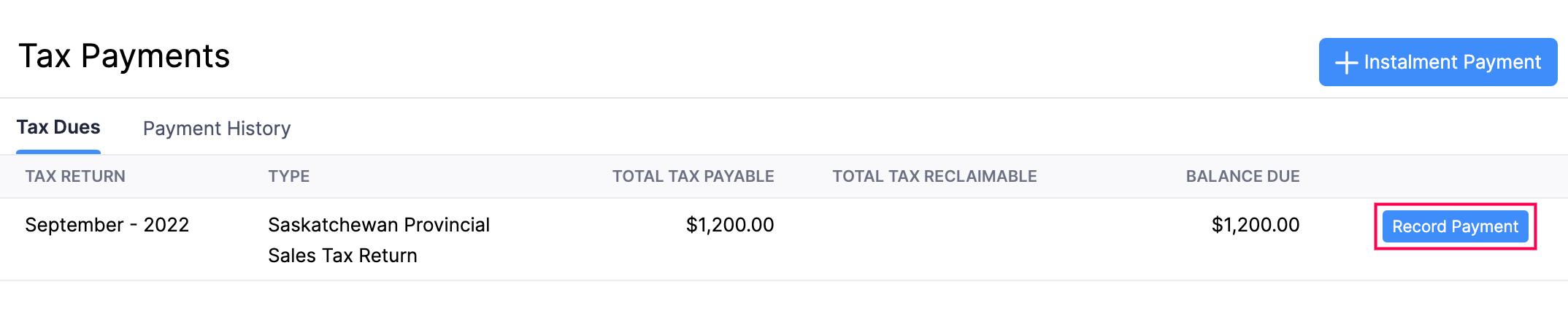Screen dimensions: 1568x333
Task: Click the $1,200.00 total tax payable amount
Action: point(730,225)
